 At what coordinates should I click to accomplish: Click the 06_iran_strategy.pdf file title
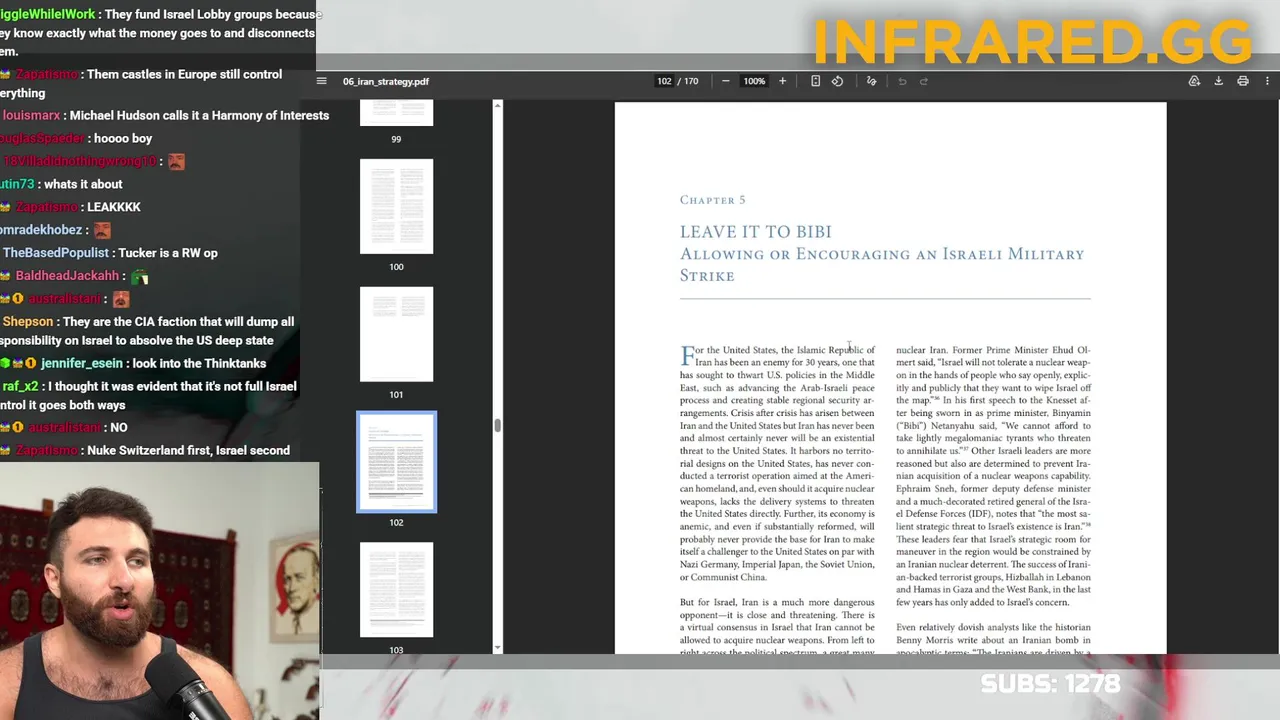[386, 81]
